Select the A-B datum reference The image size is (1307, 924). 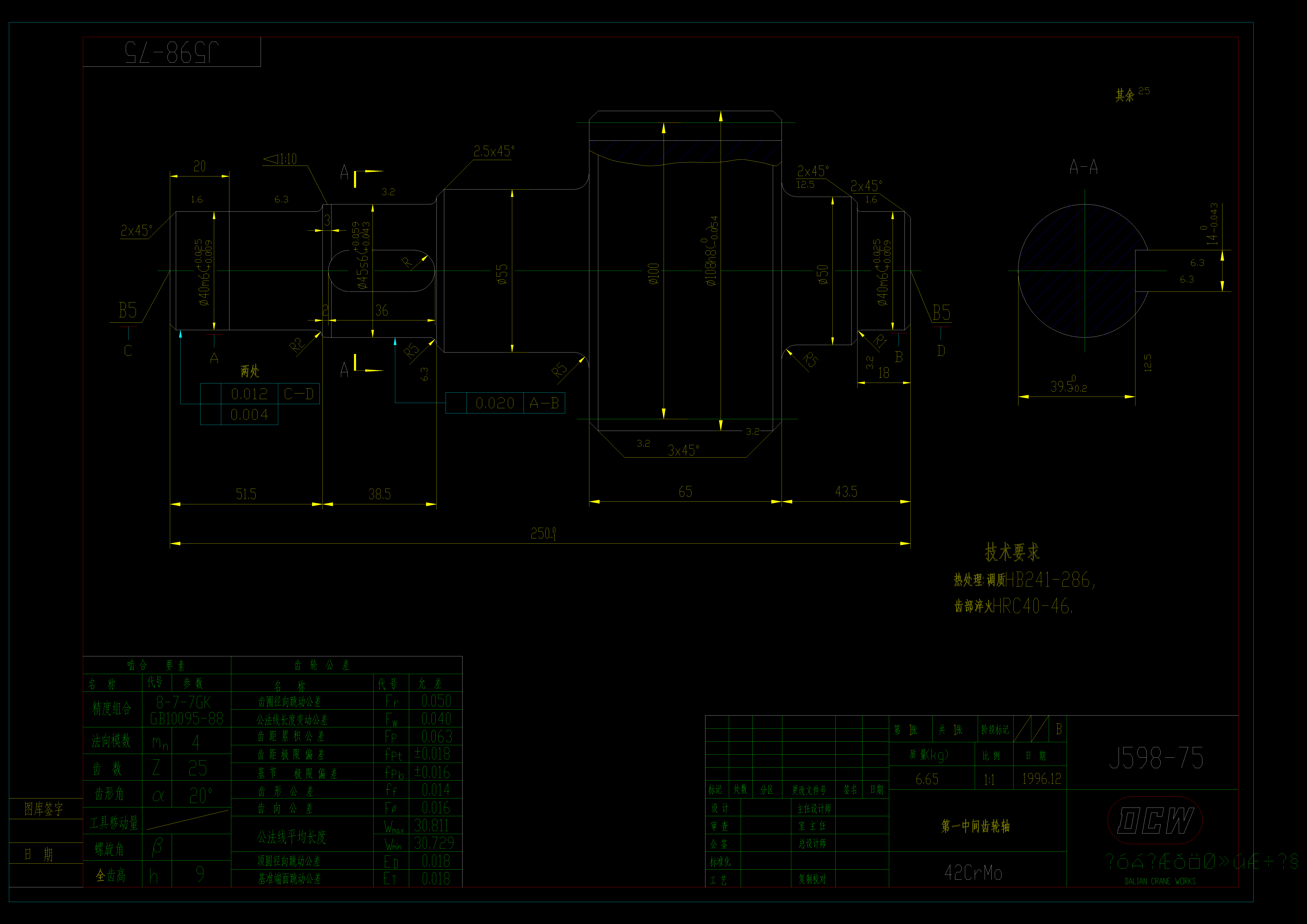[544, 403]
